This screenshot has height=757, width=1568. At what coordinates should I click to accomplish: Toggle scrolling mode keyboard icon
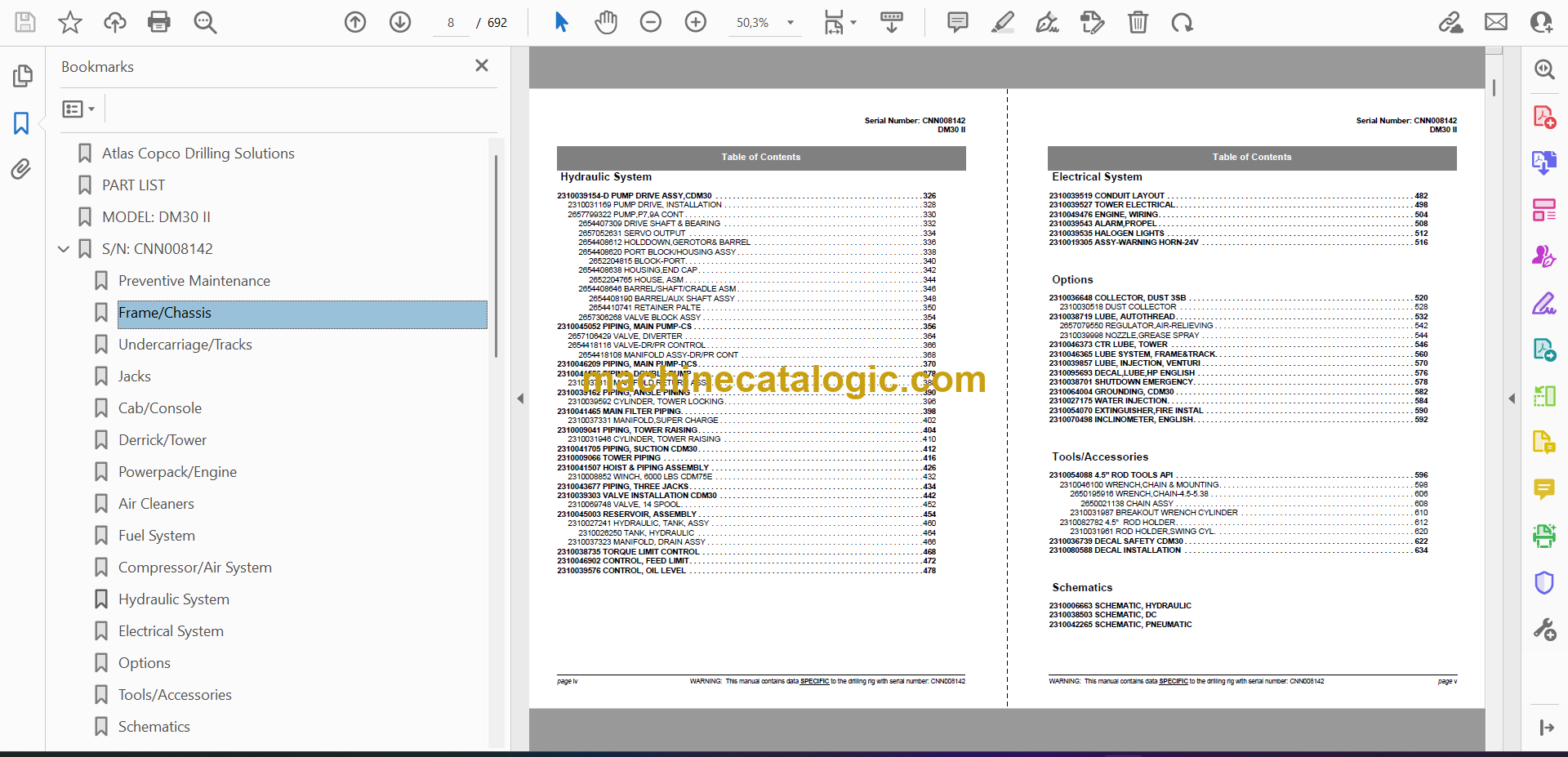pyautogui.click(x=892, y=22)
